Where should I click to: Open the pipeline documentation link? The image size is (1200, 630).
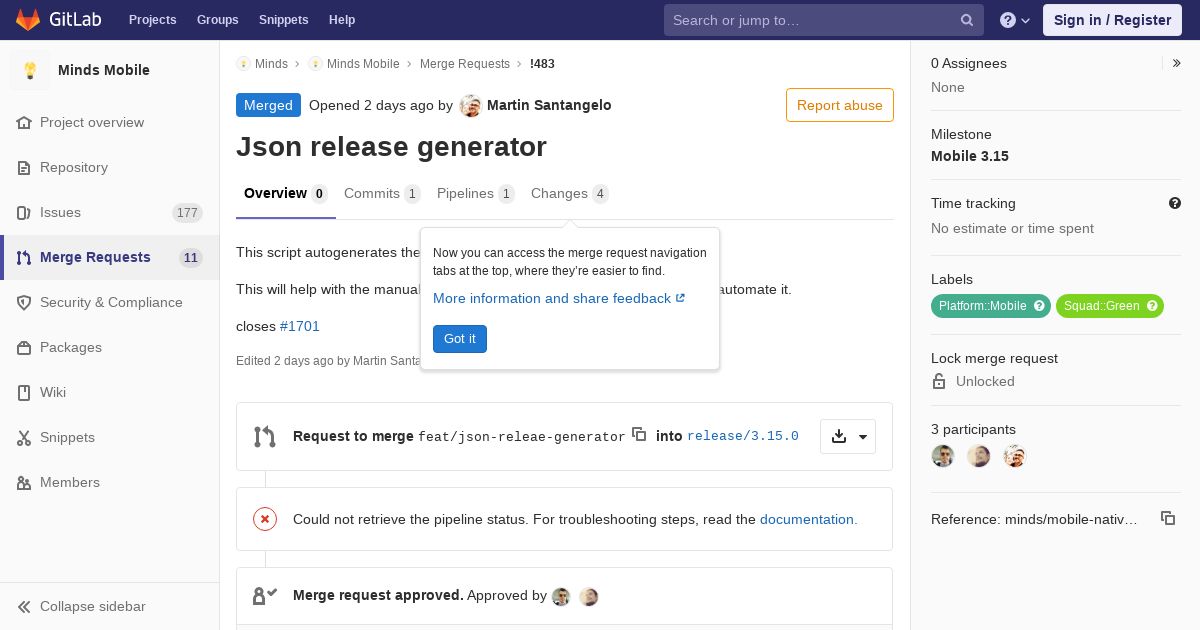809,519
